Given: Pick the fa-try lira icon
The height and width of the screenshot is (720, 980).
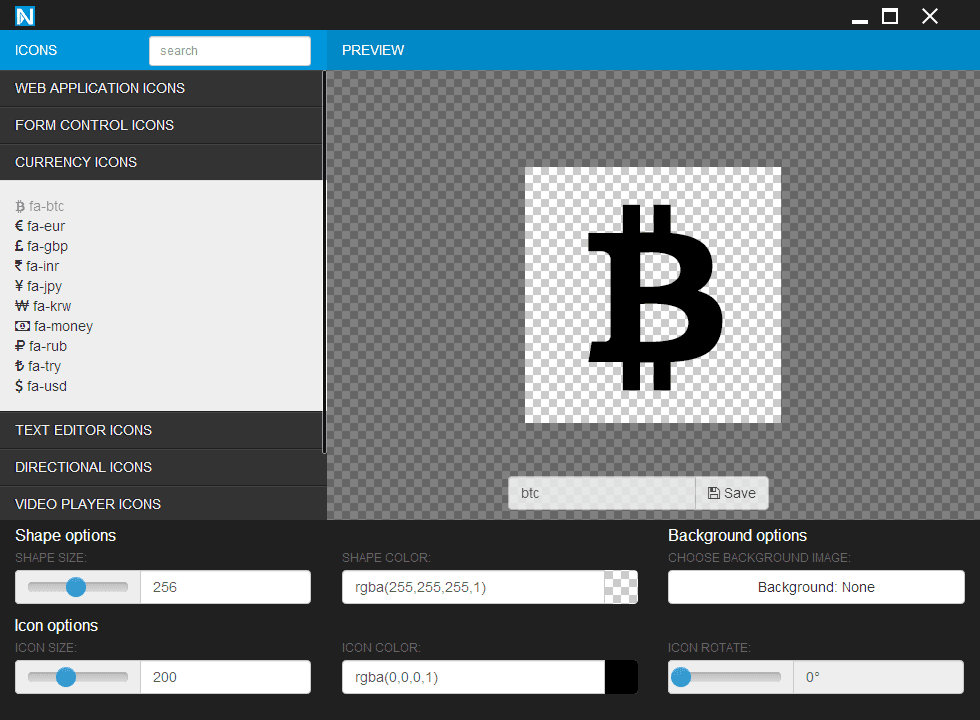Looking at the screenshot, I should pos(38,366).
